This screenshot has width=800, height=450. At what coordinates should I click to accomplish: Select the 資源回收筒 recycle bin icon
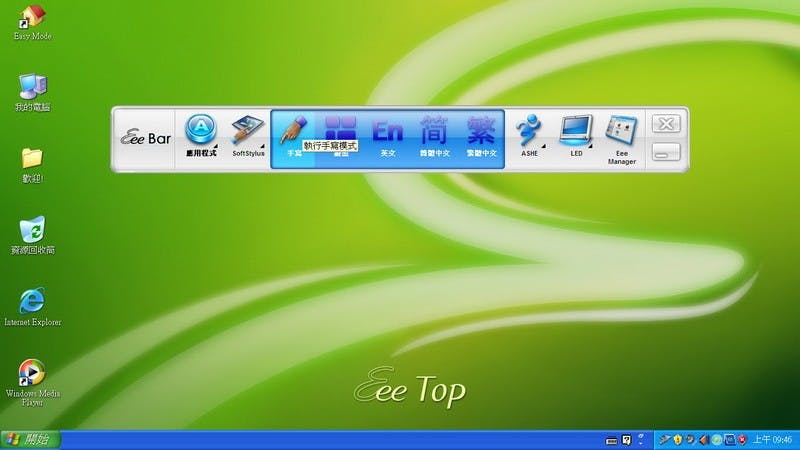[32, 235]
